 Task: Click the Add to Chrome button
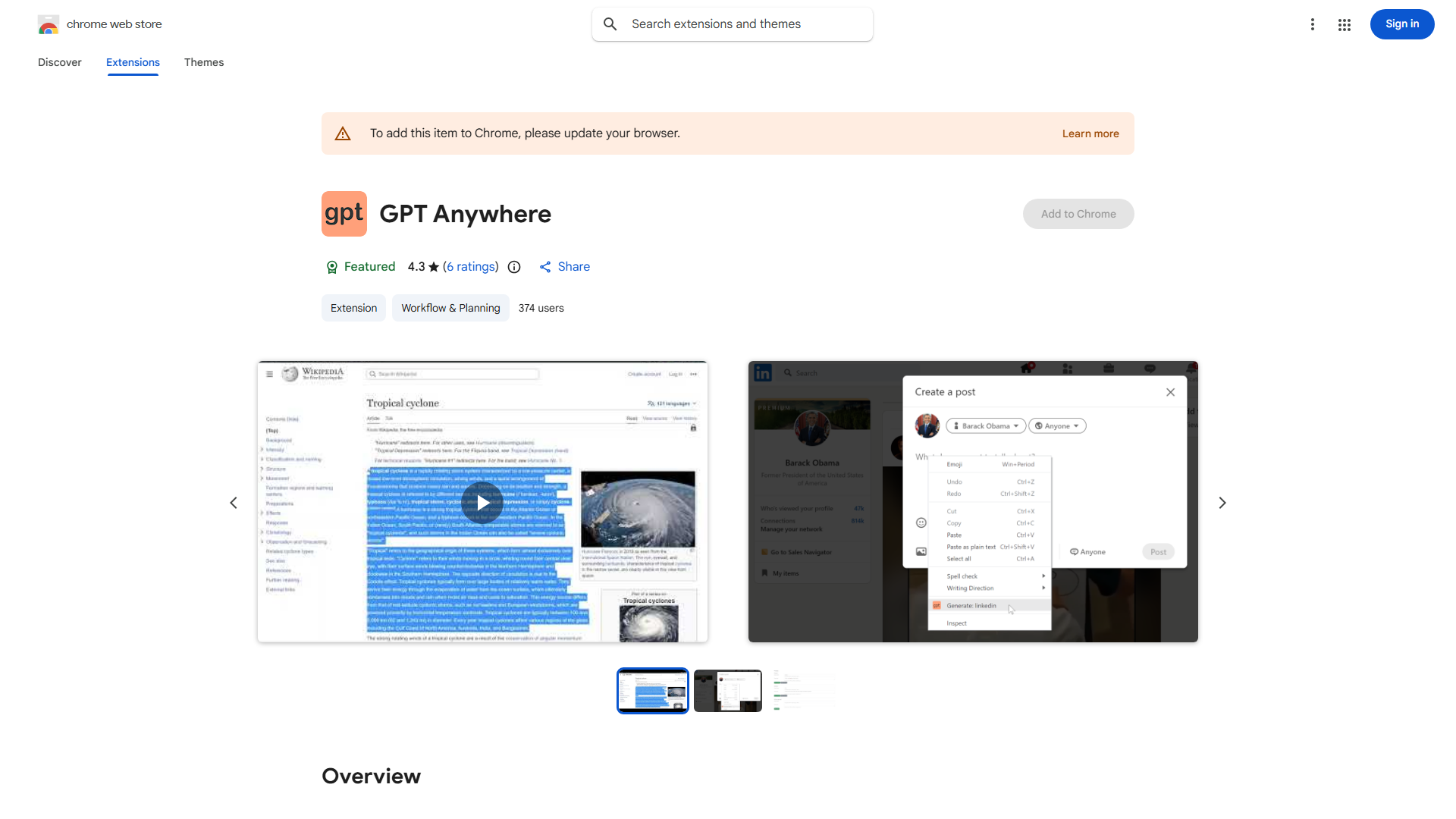tap(1078, 214)
